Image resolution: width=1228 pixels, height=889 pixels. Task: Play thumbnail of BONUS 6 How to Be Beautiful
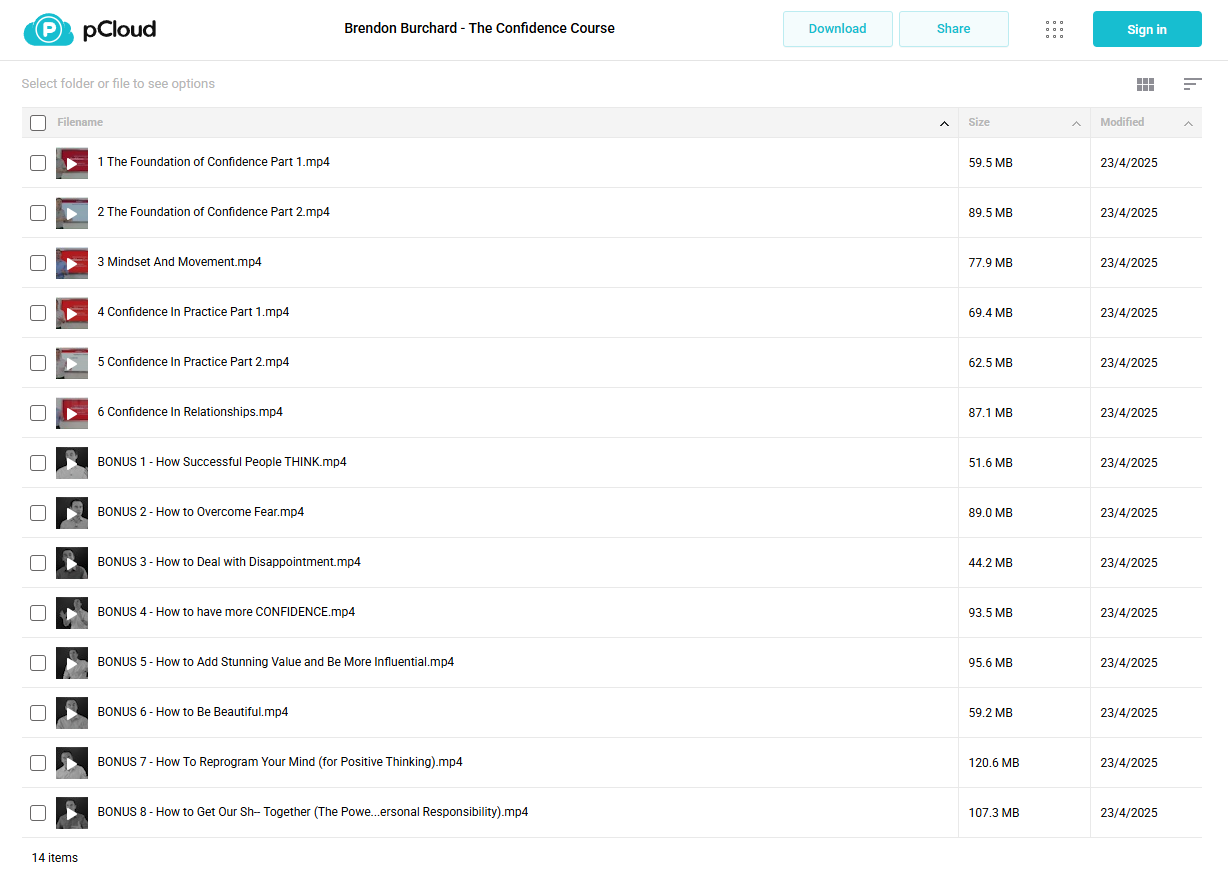tap(72, 713)
